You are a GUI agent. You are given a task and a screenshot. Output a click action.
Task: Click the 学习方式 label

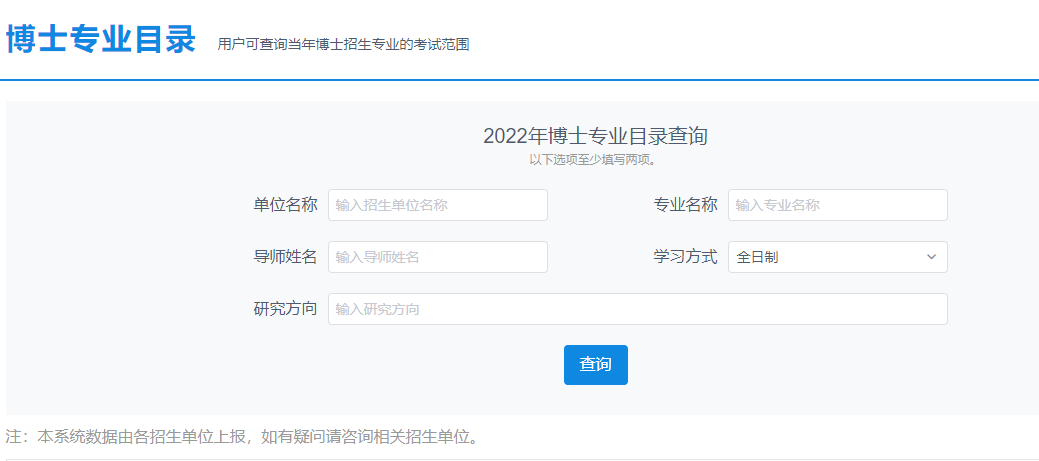click(685, 257)
